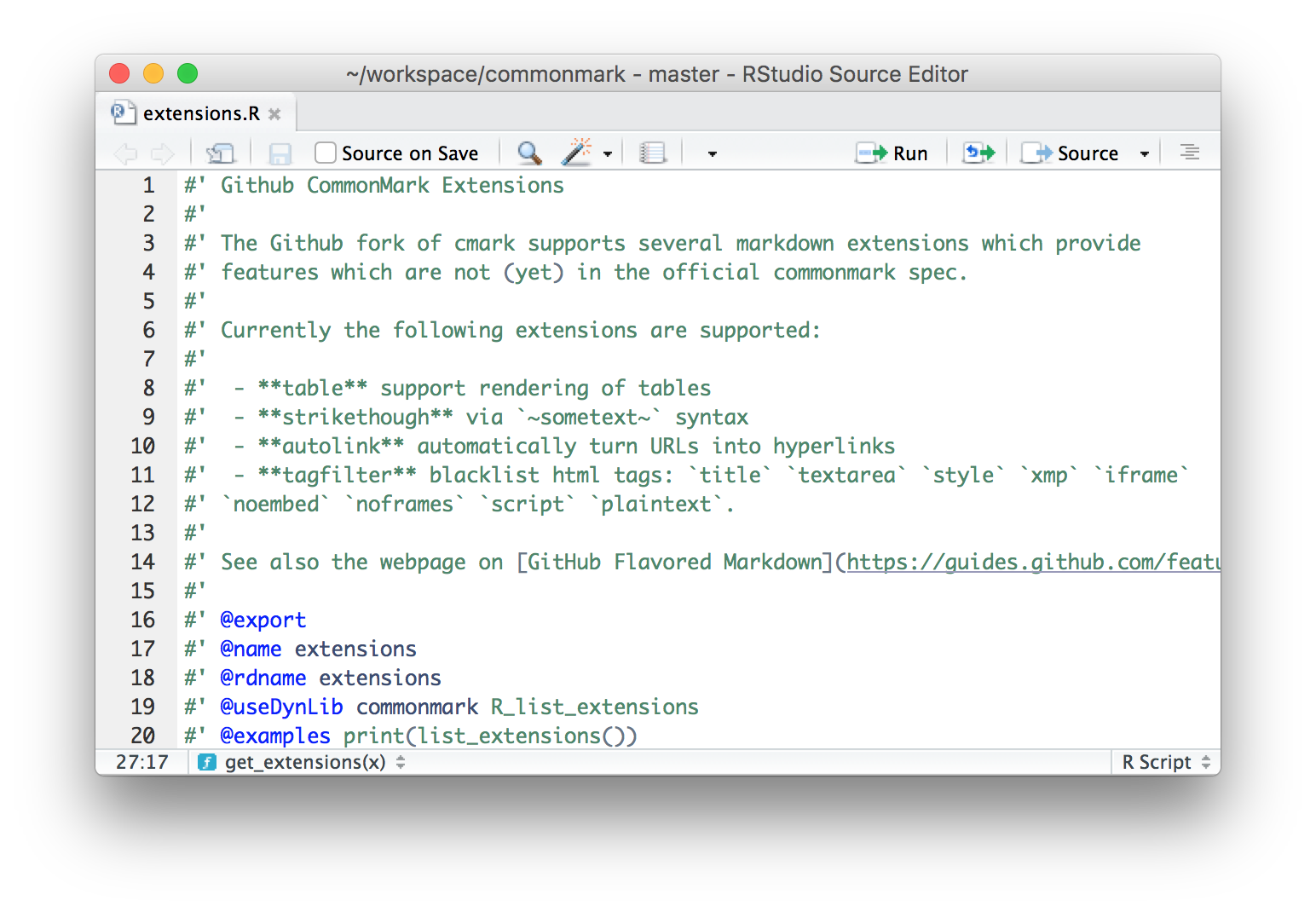Open the code tools magic wand
The height and width of the screenshot is (912, 1316).
coord(577,153)
